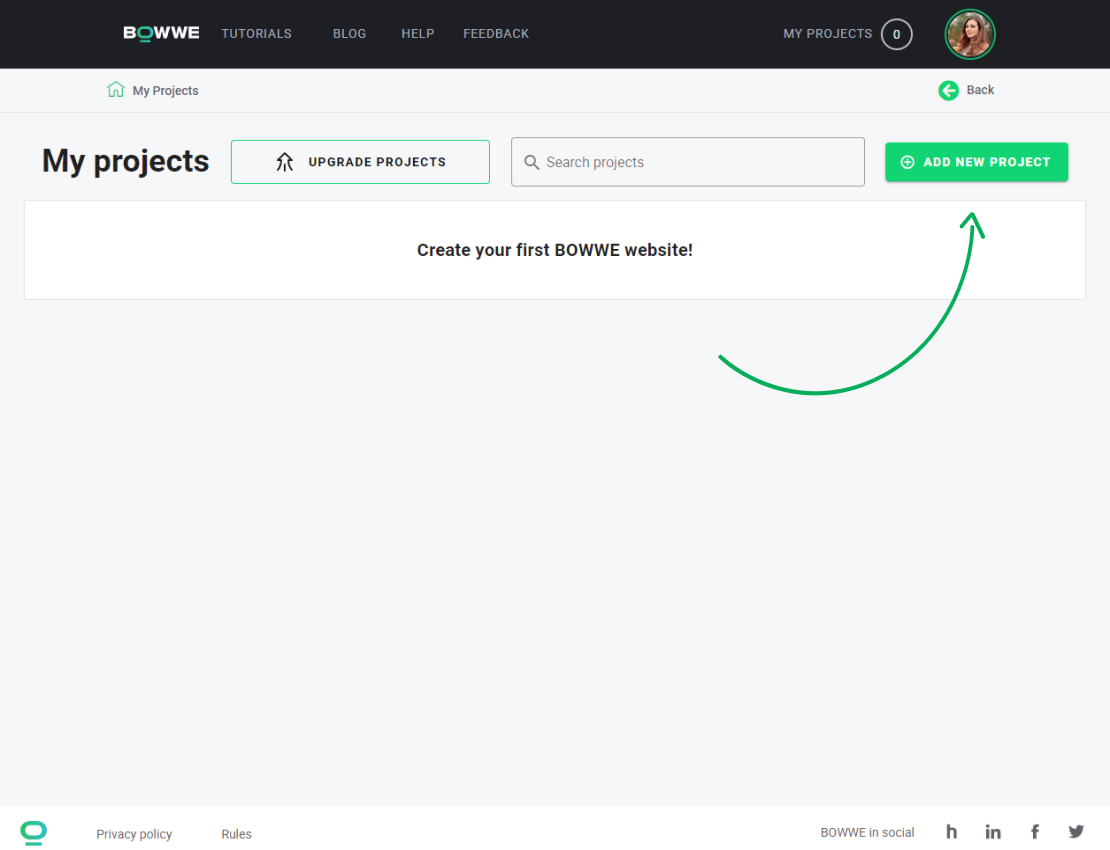Open the Feedback menu item
Screen dimensions: 1110x850
[496, 33]
